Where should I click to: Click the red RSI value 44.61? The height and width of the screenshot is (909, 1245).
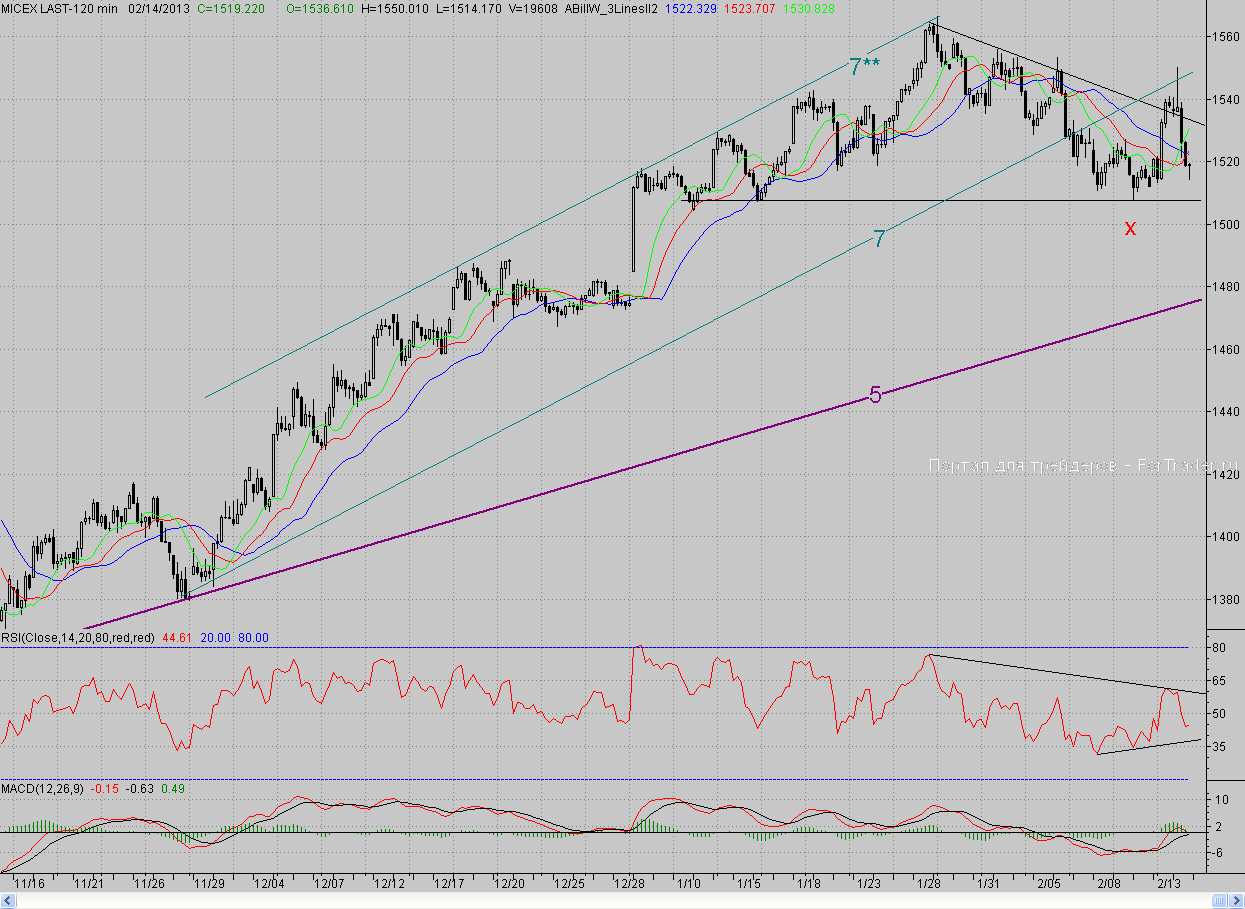click(x=176, y=637)
